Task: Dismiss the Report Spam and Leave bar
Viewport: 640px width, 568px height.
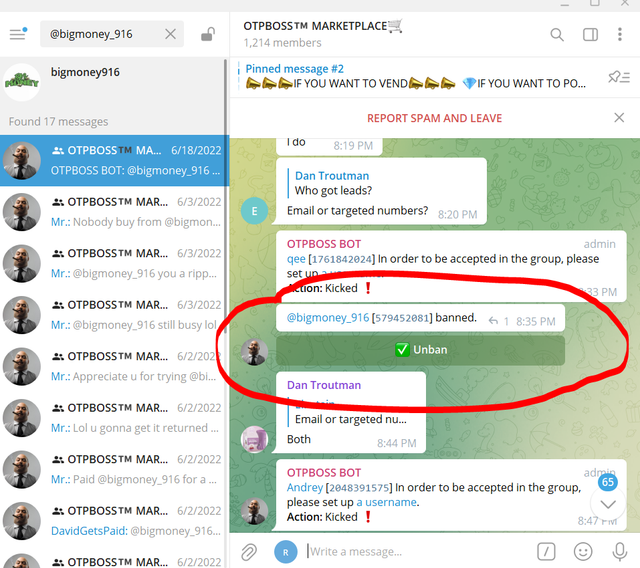Action: [x=619, y=118]
